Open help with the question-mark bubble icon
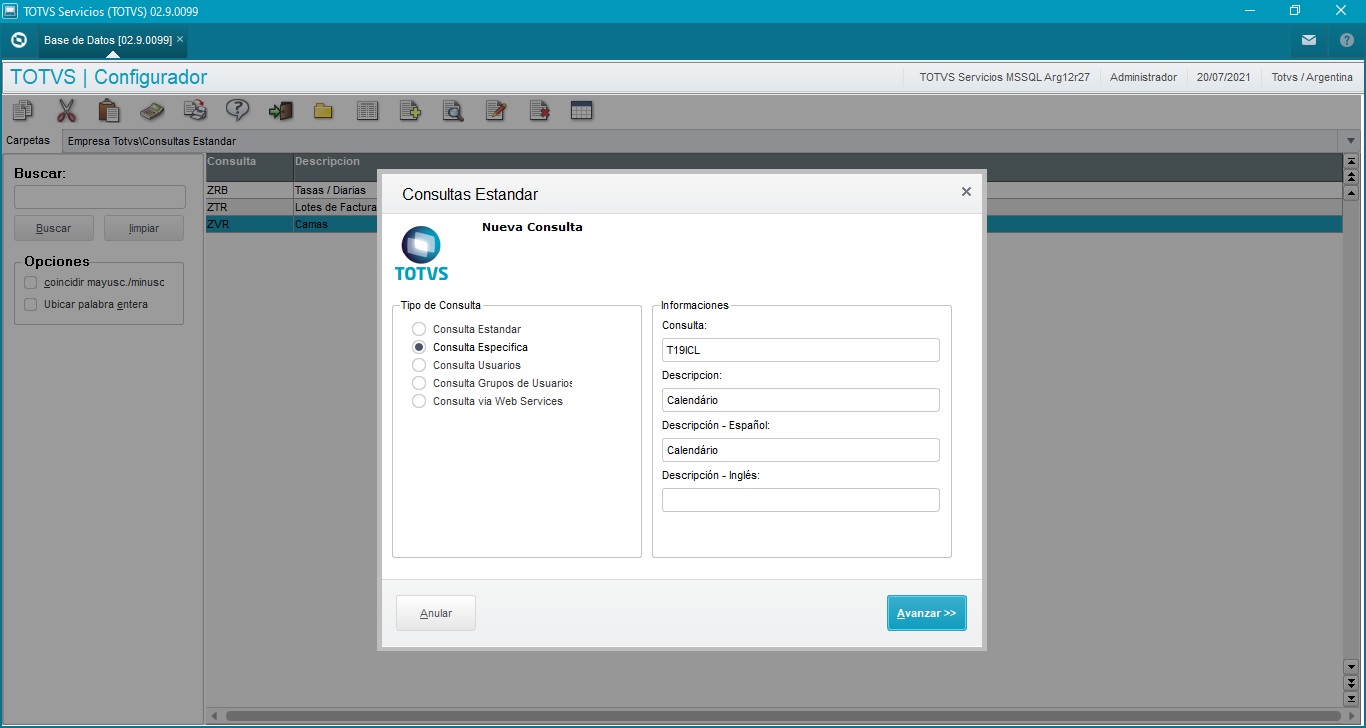The width and height of the screenshot is (1366, 728). pos(238,111)
